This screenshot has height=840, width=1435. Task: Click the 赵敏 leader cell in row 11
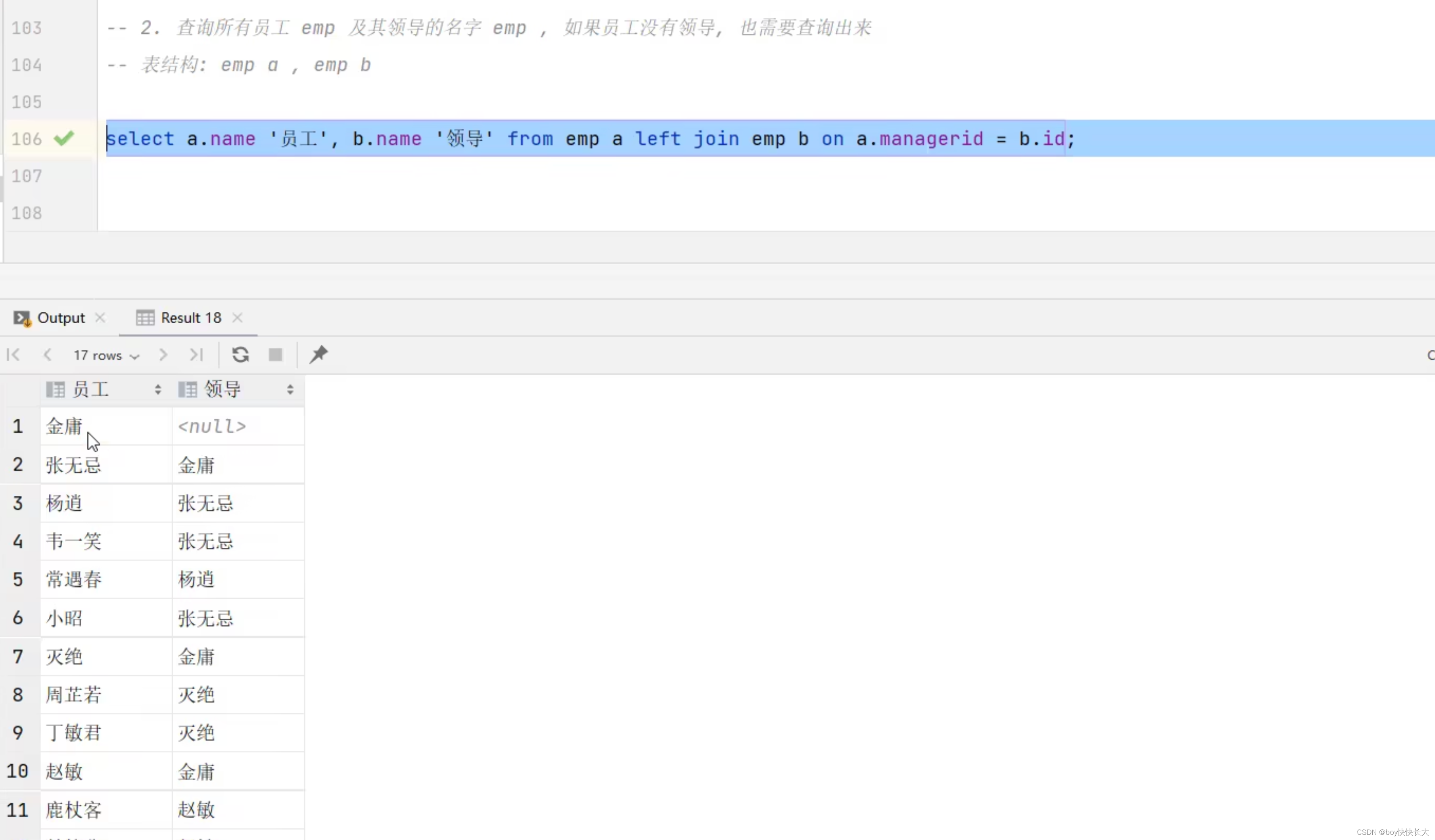click(x=238, y=809)
